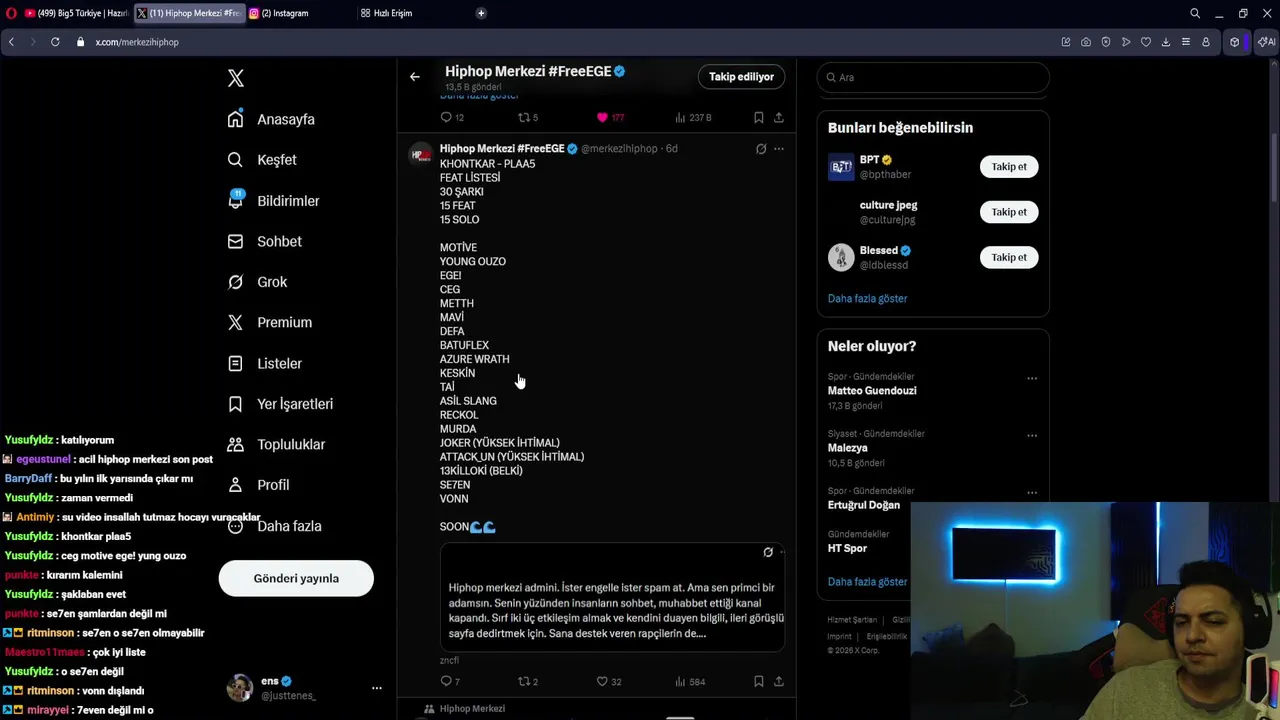Reply icon with 12 comments
The image size is (1280, 720).
click(x=452, y=117)
